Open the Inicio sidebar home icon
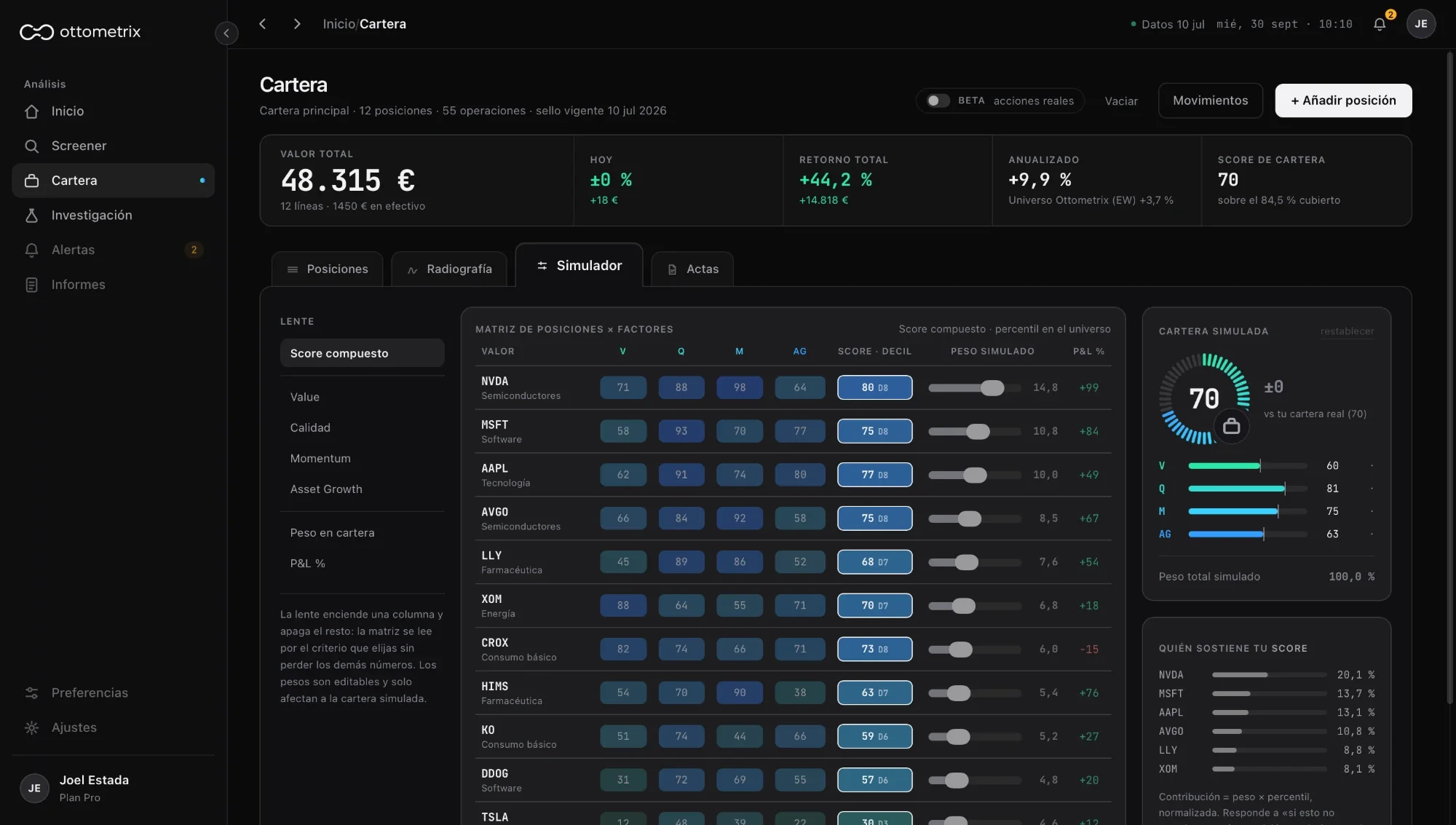1456x825 pixels. (x=31, y=111)
